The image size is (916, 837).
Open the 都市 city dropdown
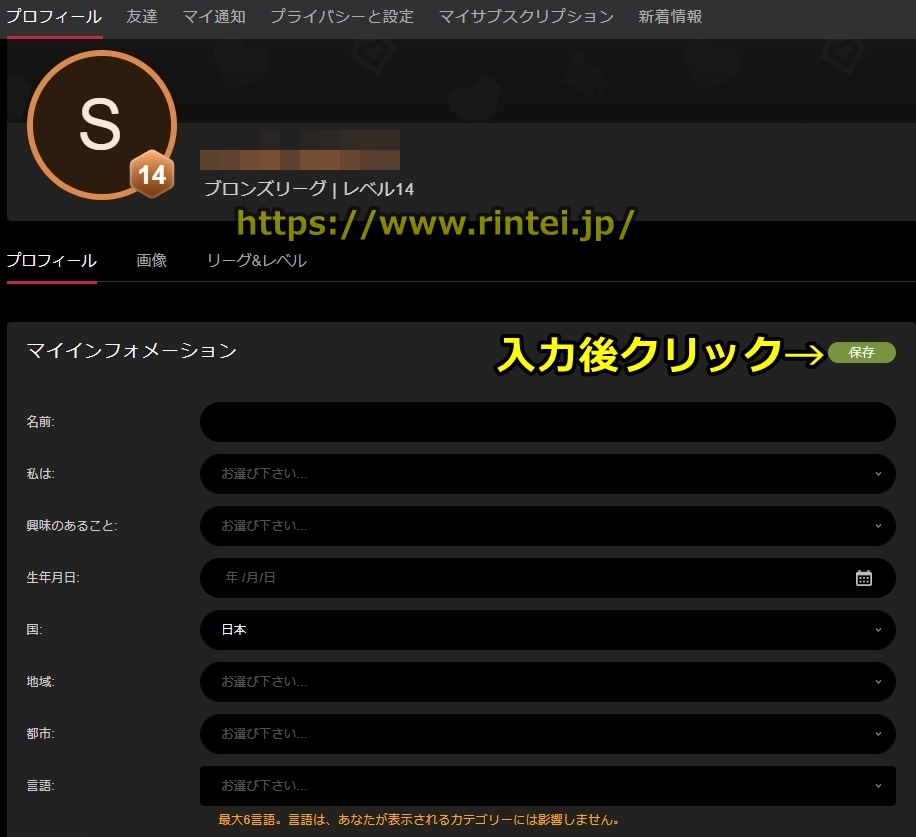(x=547, y=734)
